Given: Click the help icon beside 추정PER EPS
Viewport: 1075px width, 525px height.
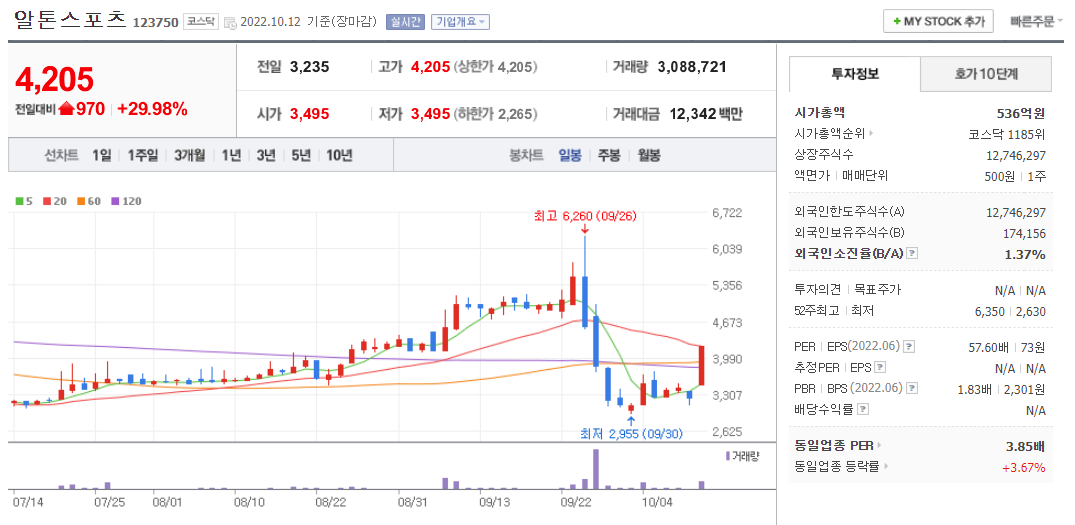Looking at the screenshot, I should tap(880, 367).
